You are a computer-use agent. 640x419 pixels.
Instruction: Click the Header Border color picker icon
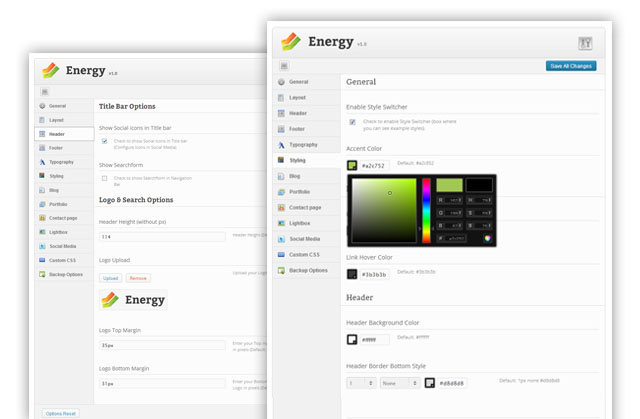[x=429, y=382]
